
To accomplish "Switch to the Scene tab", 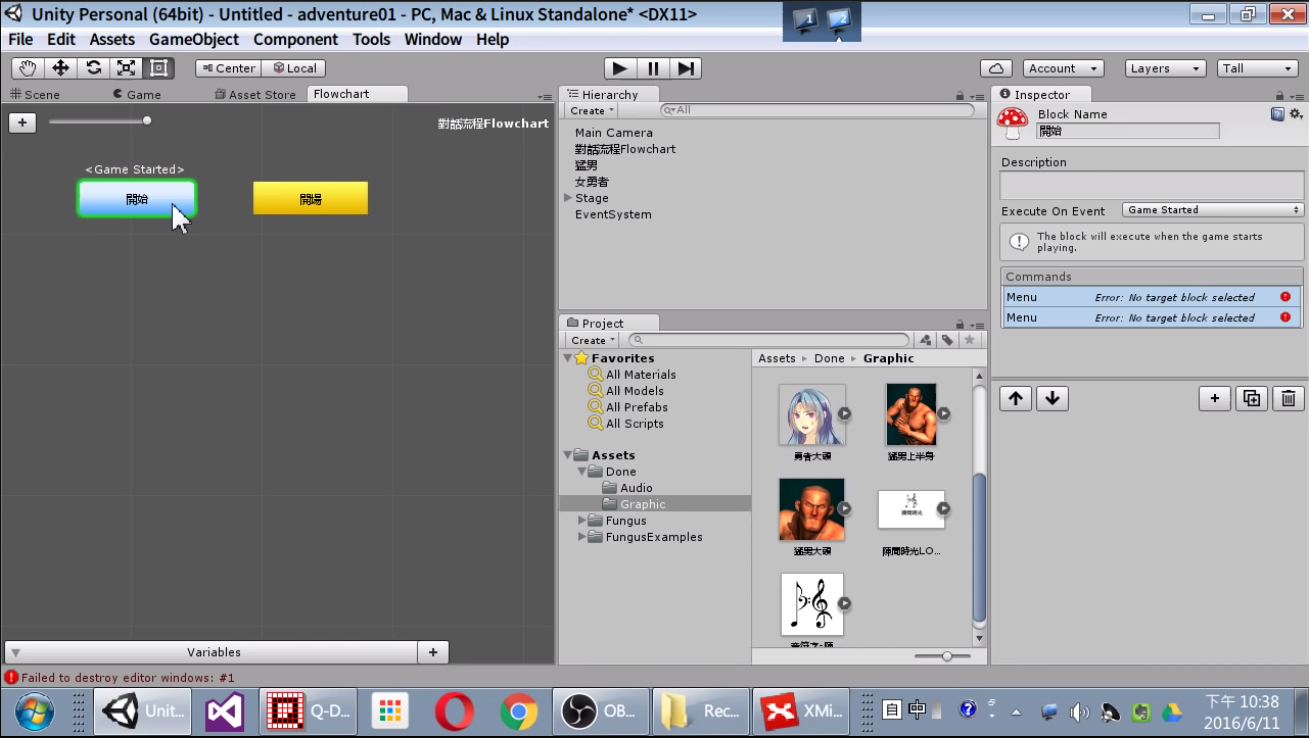I will [36, 94].
